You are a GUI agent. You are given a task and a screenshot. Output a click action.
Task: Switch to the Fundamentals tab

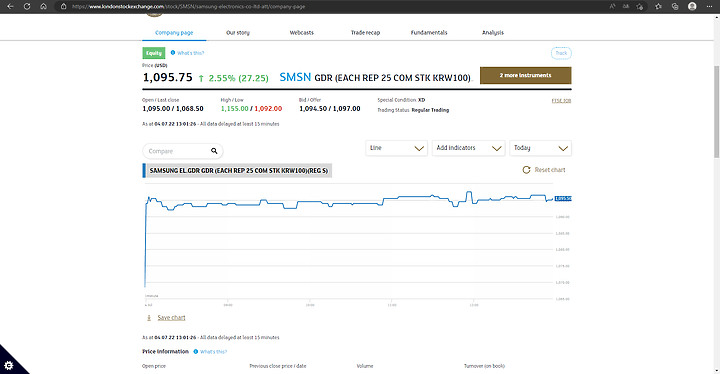[x=429, y=33]
